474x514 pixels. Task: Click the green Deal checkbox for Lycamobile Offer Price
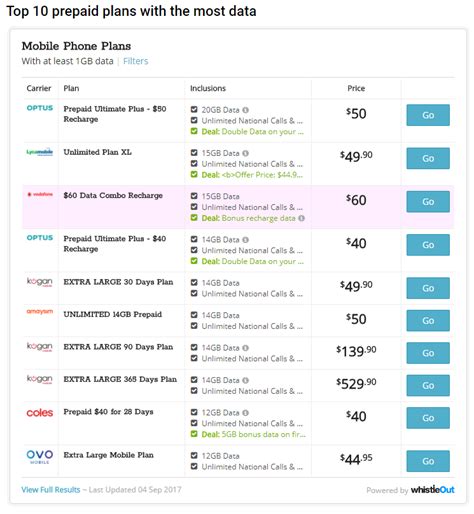point(194,174)
